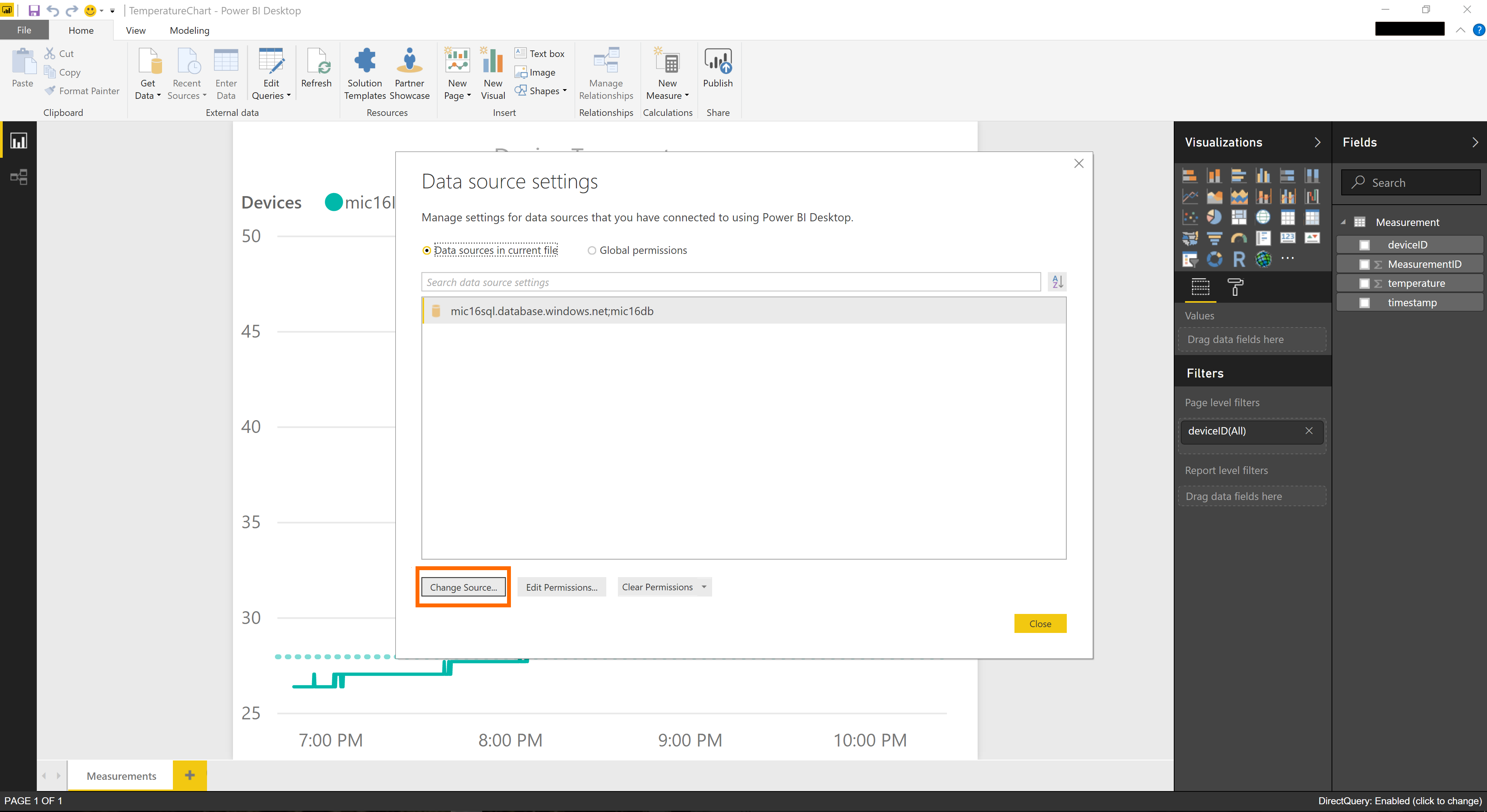Click the Refresh ribbon button

316,69
